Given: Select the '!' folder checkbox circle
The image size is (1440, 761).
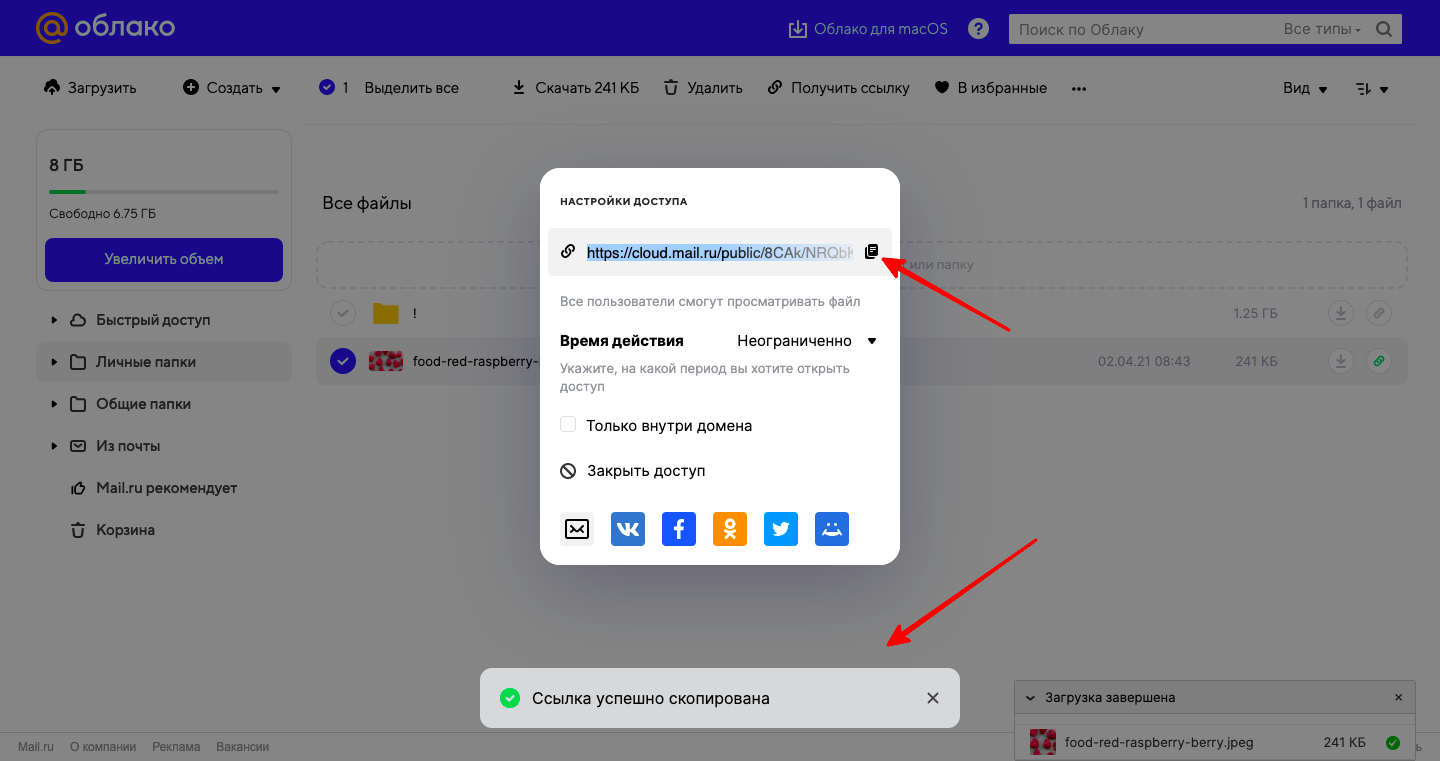Looking at the screenshot, I should pos(343,314).
